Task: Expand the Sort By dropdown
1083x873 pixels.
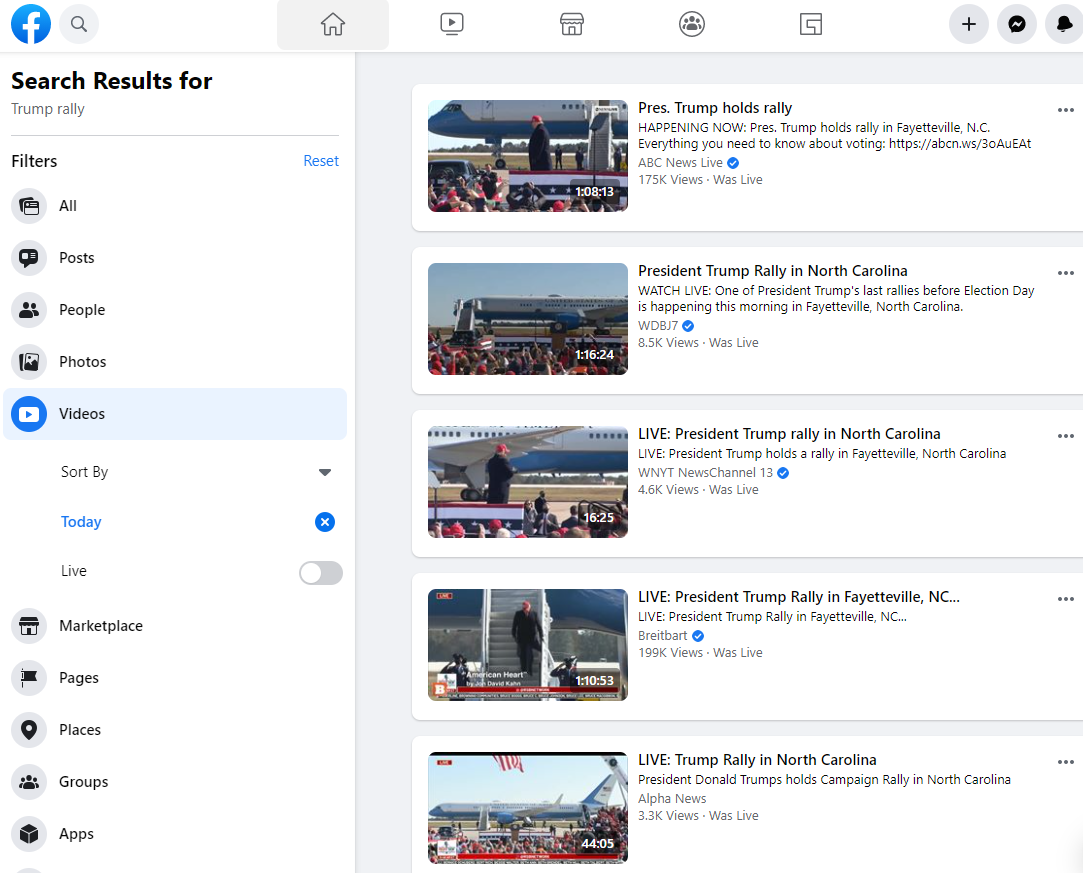Action: (196, 472)
